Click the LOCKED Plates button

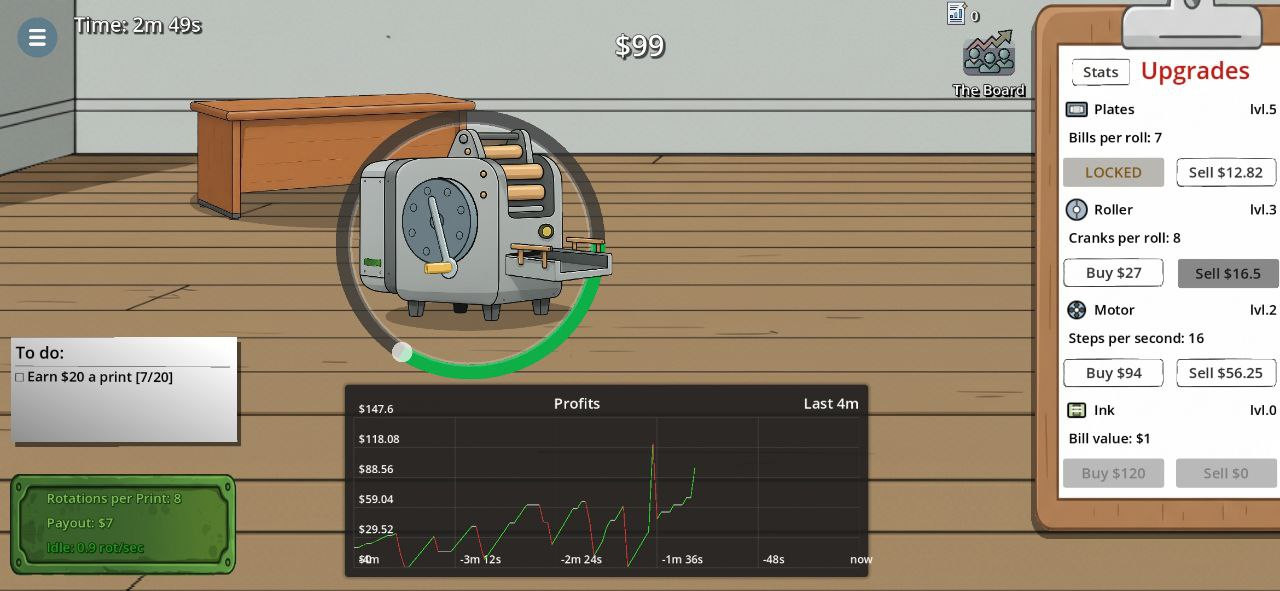[x=1113, y=172]
